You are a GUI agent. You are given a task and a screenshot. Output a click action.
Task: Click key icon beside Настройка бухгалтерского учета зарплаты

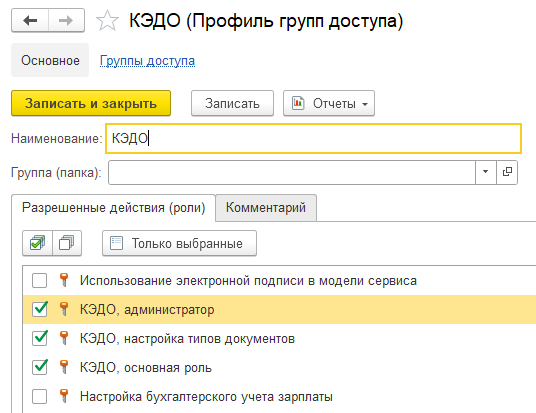(x=64, y=396)
